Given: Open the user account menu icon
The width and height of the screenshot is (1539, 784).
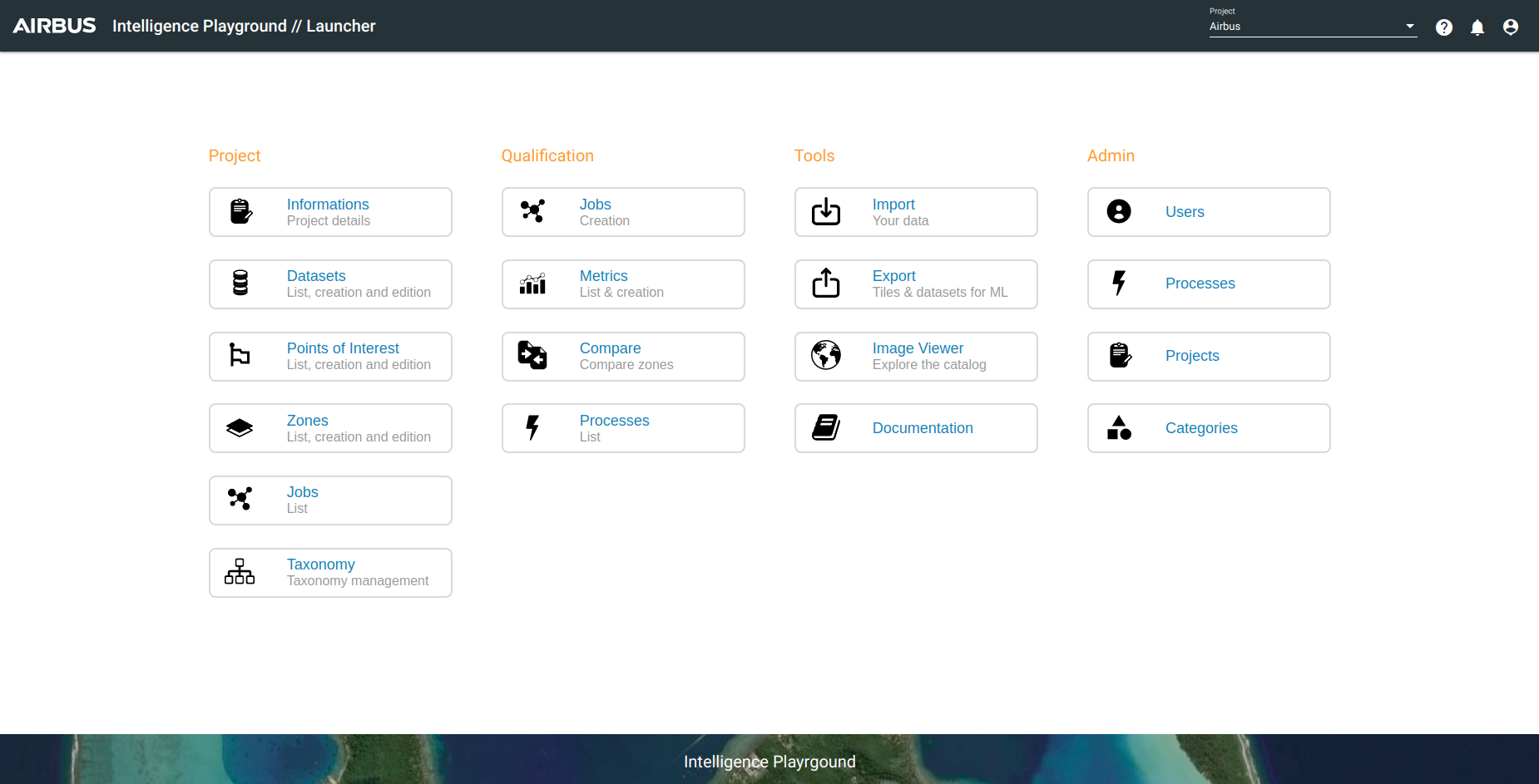Looking at the screenshot, I should (1511, 27).
